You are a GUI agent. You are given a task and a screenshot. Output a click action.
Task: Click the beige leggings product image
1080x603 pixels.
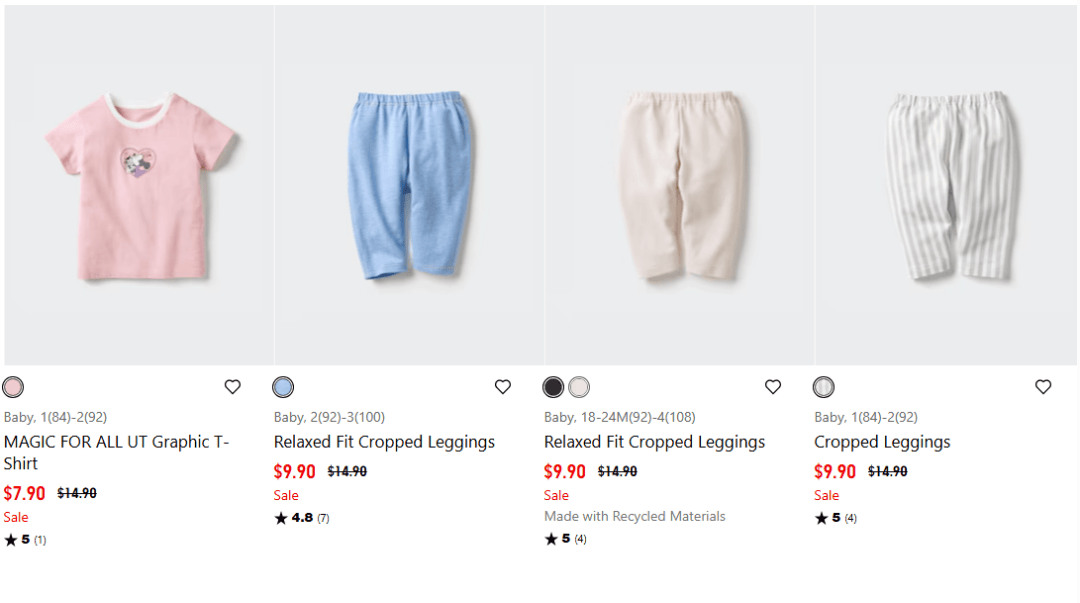(x=680, y=185)
